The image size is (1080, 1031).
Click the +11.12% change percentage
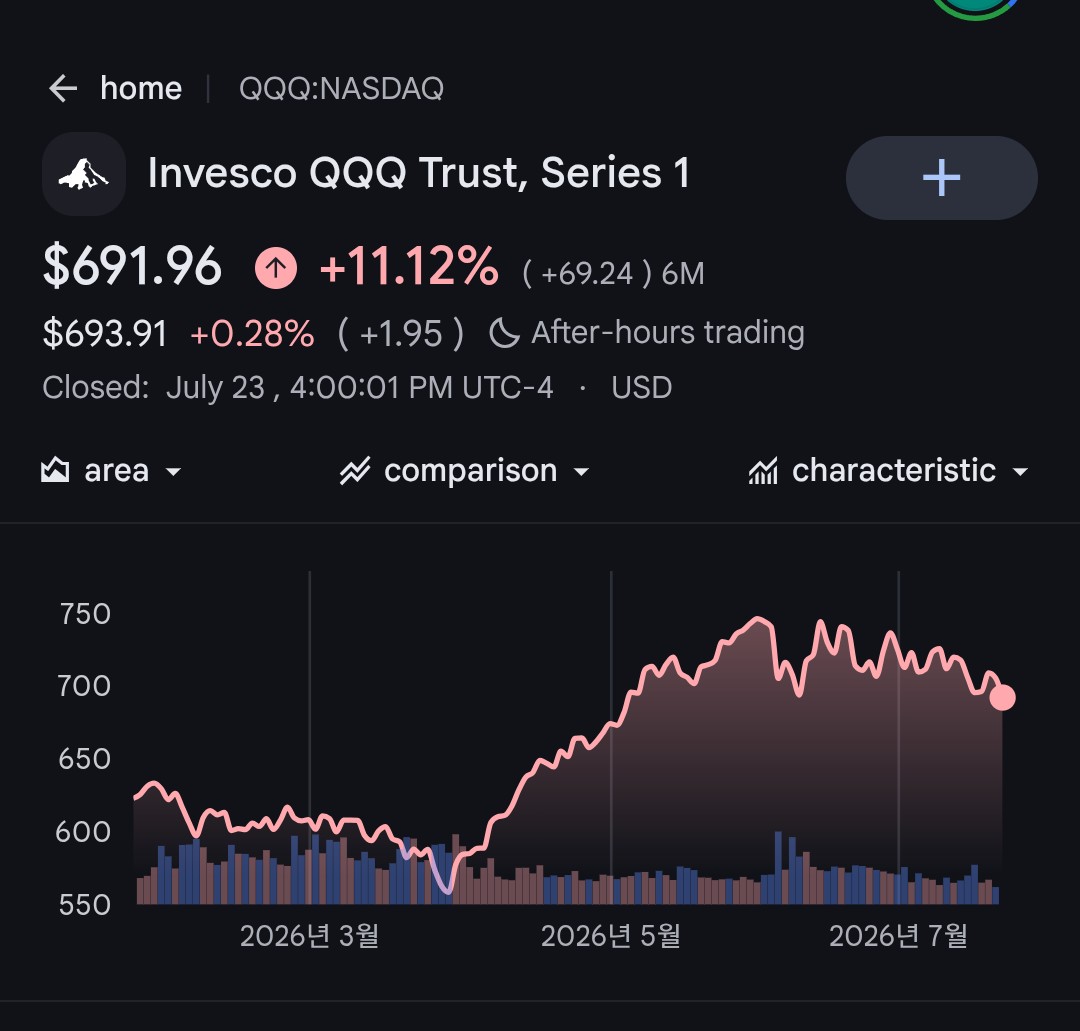(x=408, y=267)
